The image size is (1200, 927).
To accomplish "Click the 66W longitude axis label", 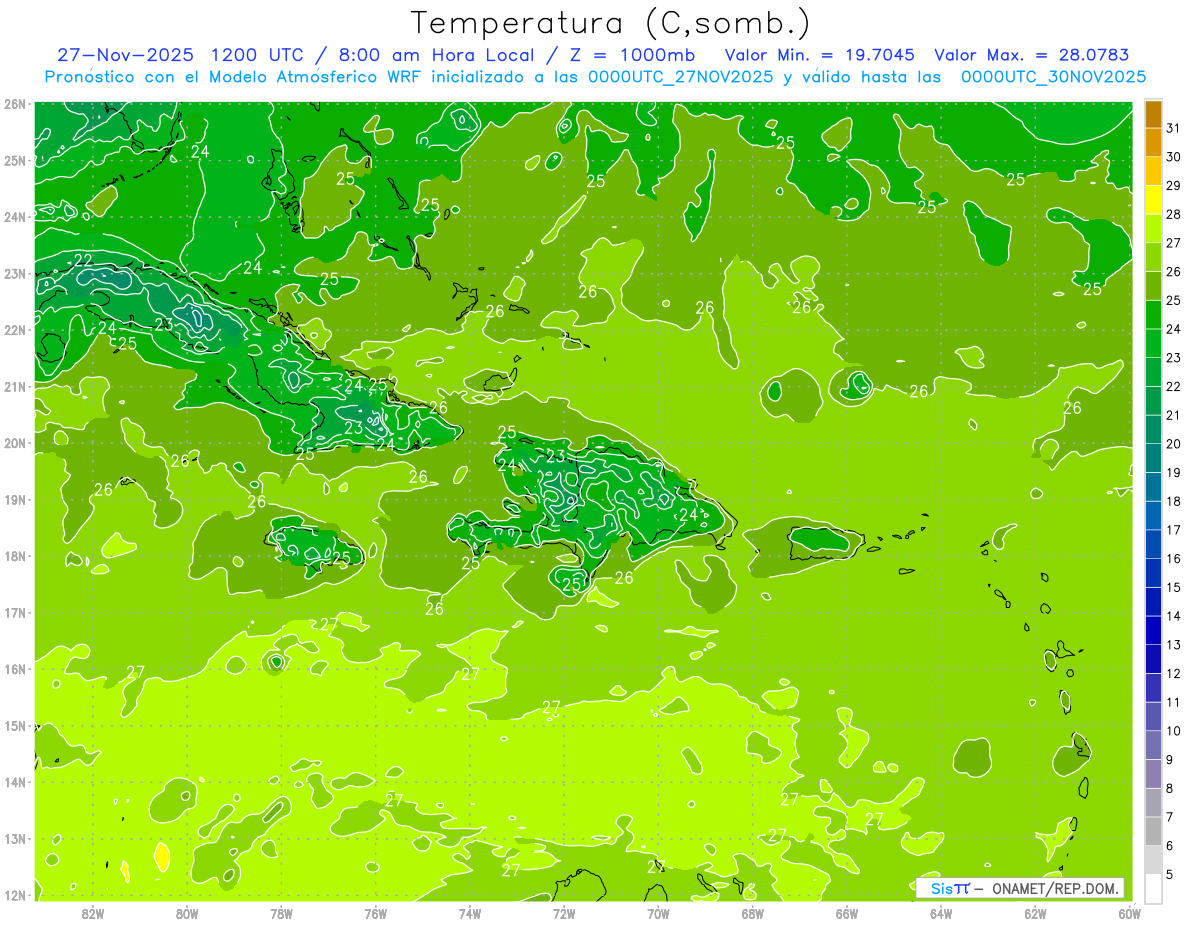I will coord(846,913).
